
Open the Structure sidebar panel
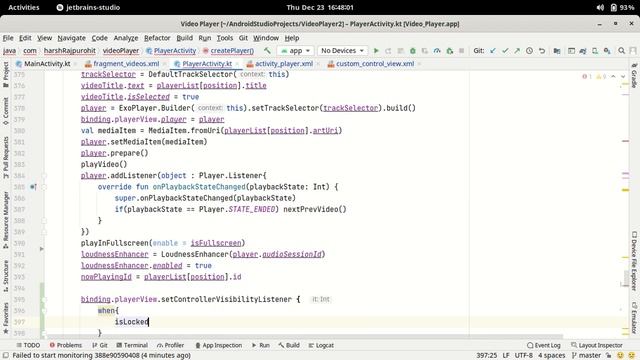click(6, 276)
